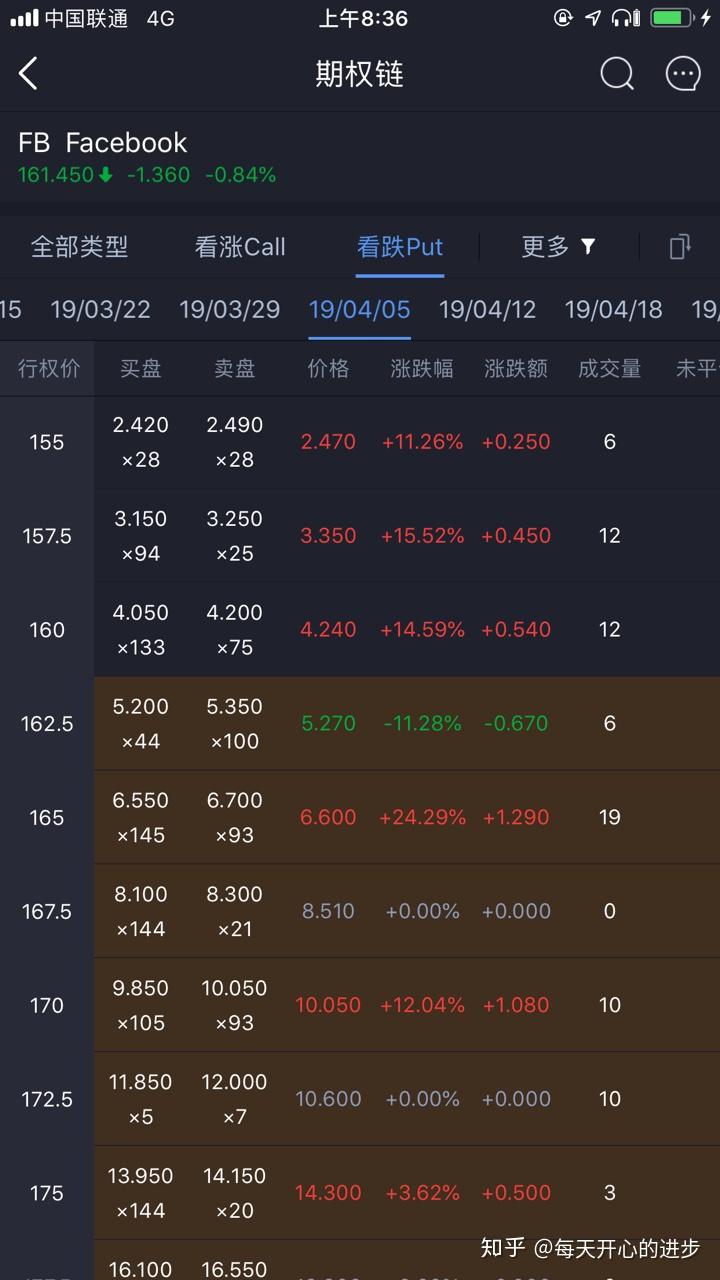Select the 看跌Put tab
Screen dimensions: 720x1280
pos(400,247)
